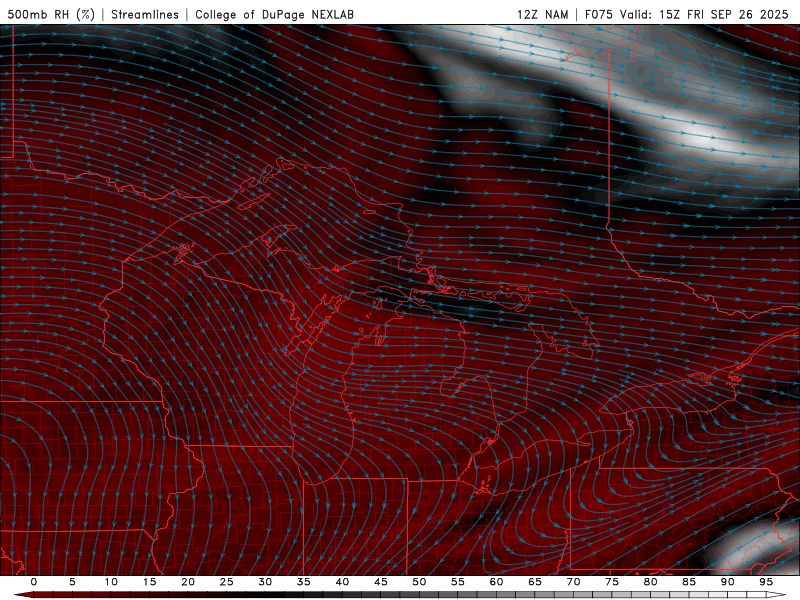Click the colorbar label "55"
This screenshot has width=800, height=600.
[x=458, y=582]
